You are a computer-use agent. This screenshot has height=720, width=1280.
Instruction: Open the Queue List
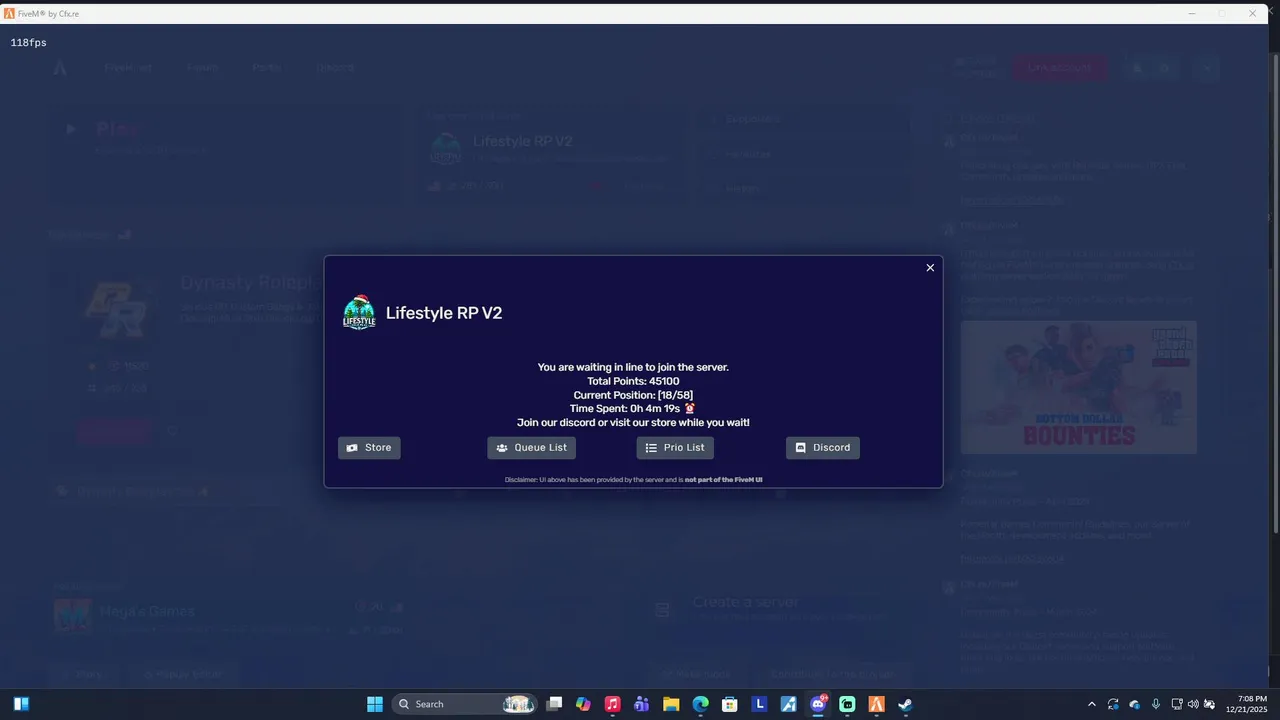(x=531, y=448)
